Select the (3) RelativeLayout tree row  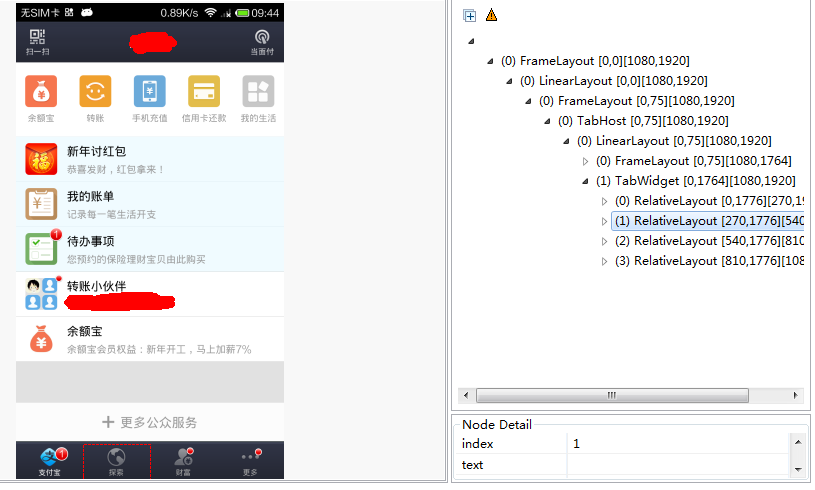709,261
